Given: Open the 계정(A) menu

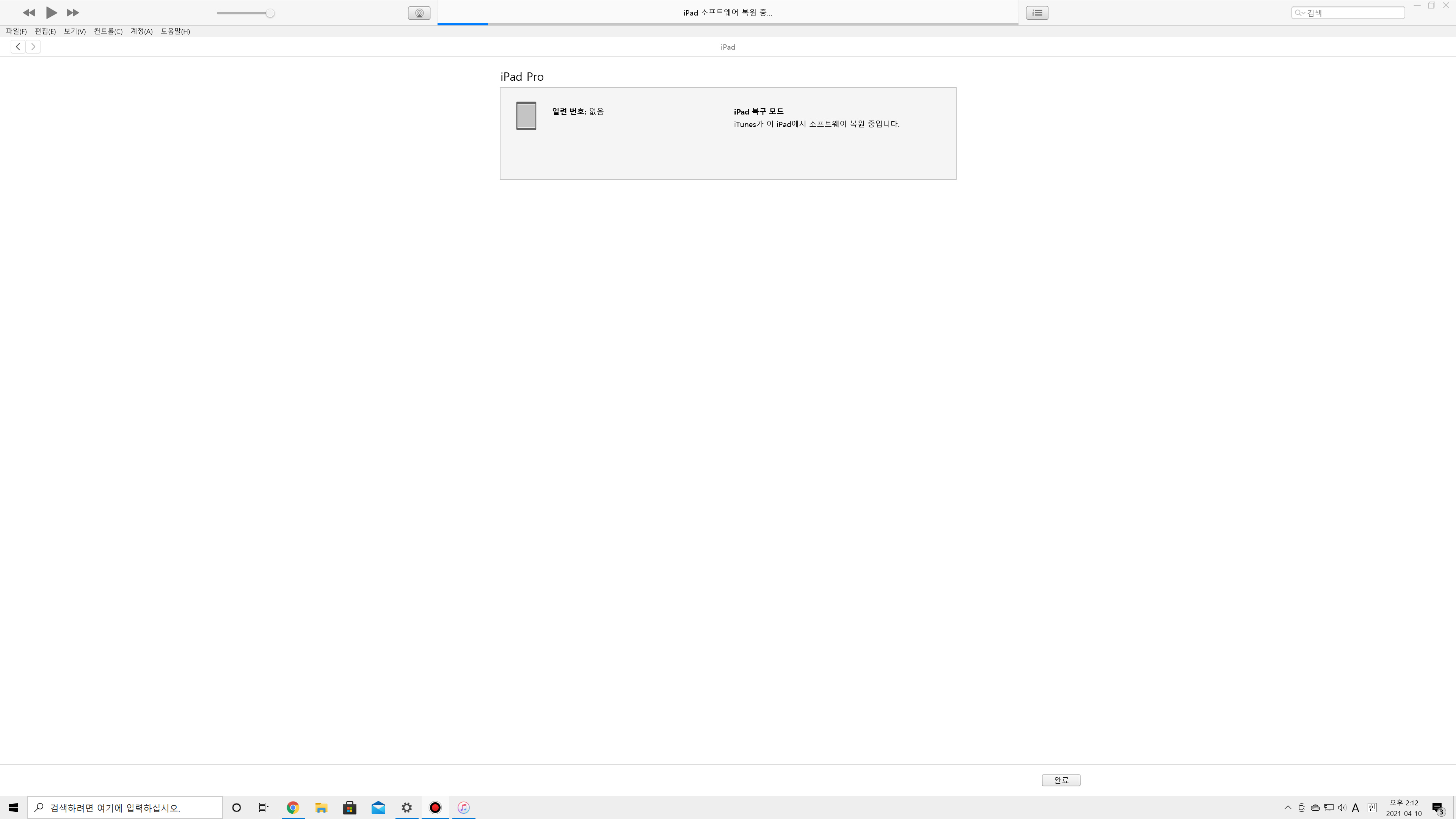Looking at the screenshot, I should click(x=141, y=31).
